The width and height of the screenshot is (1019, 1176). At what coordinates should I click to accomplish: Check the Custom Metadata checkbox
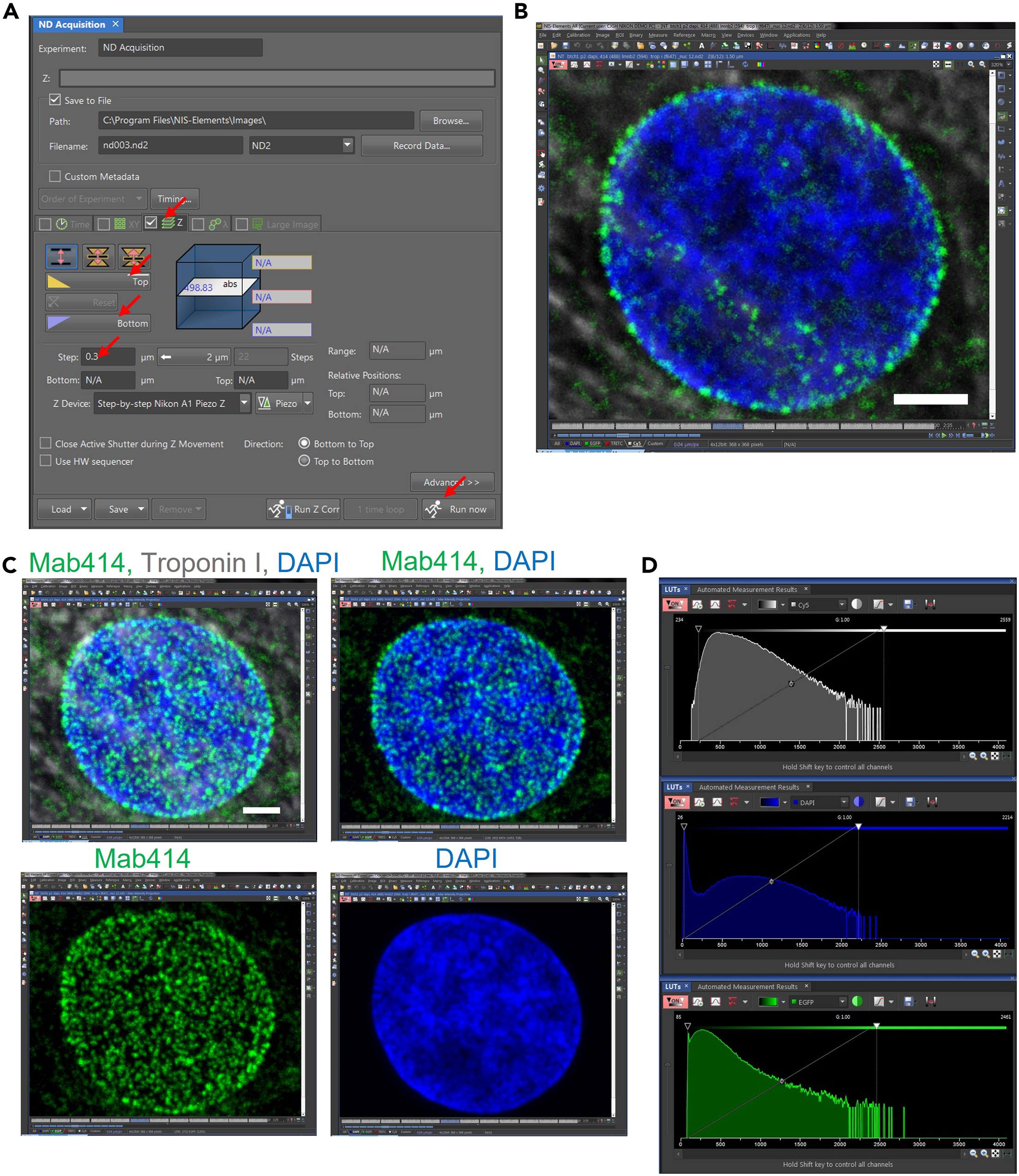point(54,176)
